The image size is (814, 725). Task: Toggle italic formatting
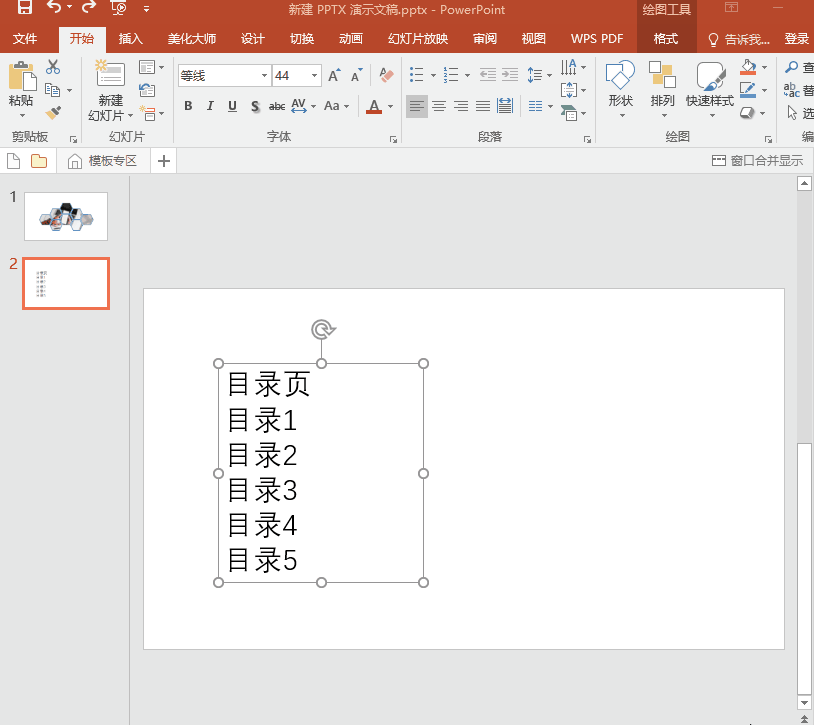pos(210,106)
